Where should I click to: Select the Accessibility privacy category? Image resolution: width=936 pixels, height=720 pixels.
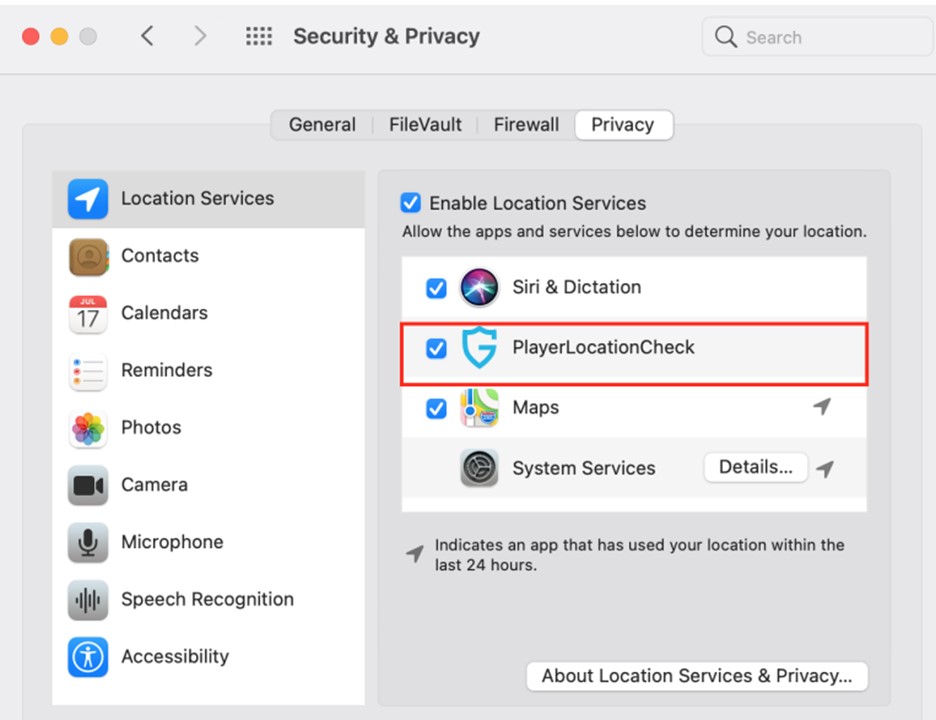click(x=175, y=657)
